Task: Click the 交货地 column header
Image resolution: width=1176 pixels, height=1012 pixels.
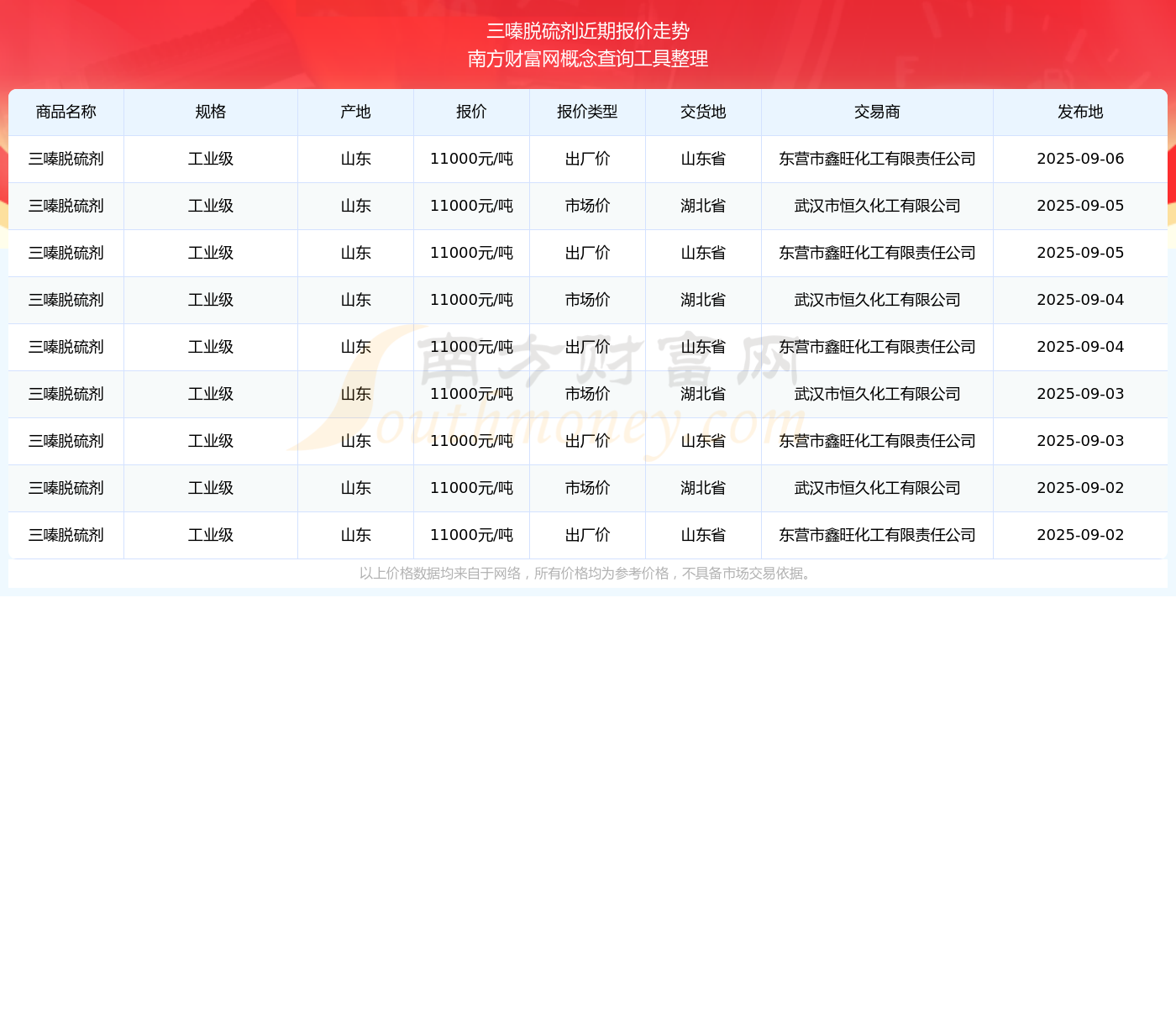Action: click(704, 113)
